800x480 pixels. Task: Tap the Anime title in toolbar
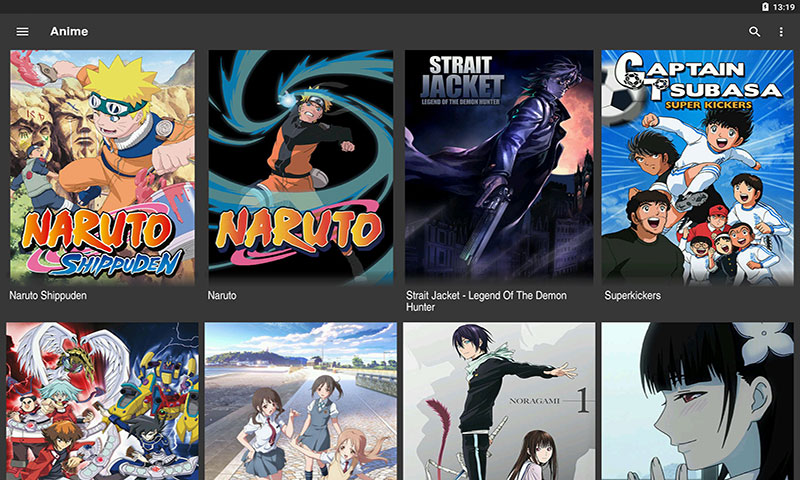(69, 32)
